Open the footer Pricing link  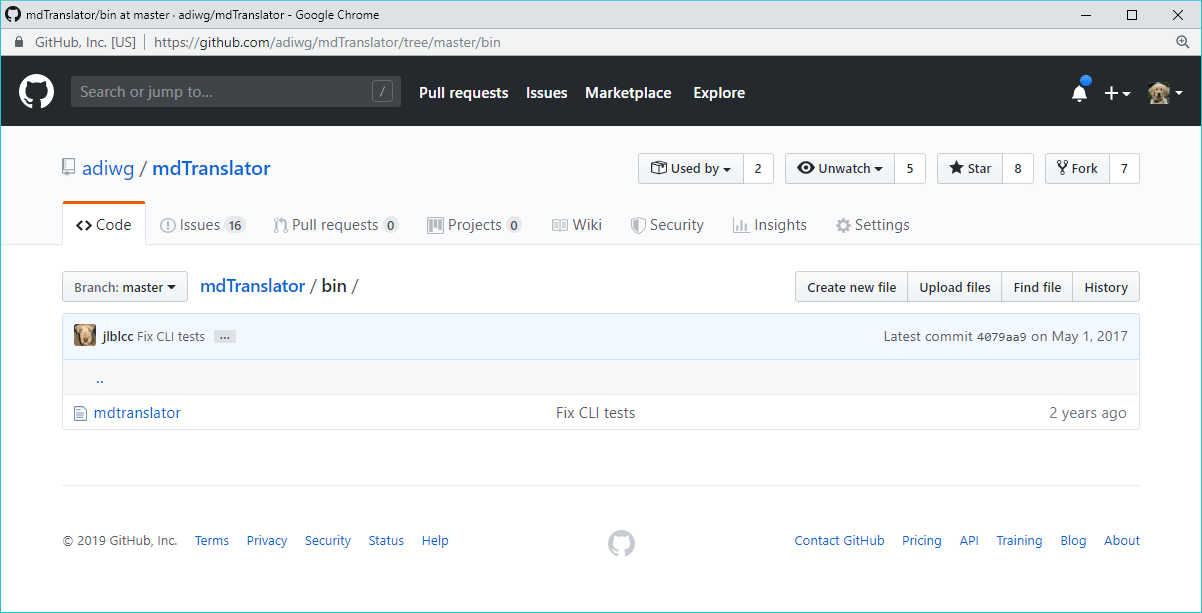pyautogui.click(x=922, y=541)
